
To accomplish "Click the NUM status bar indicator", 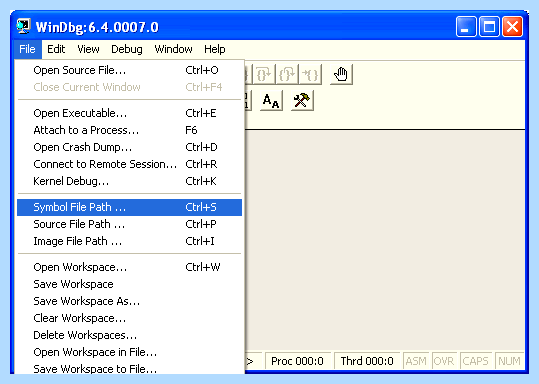I will 509,361.
